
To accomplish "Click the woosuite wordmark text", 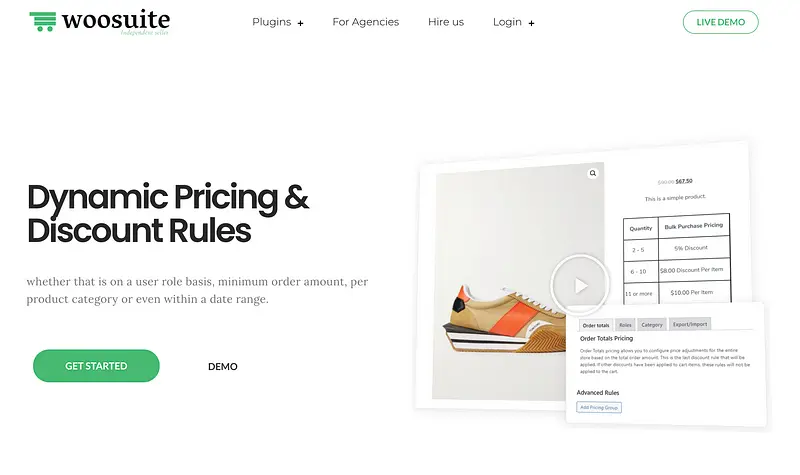I will [116, 20].
